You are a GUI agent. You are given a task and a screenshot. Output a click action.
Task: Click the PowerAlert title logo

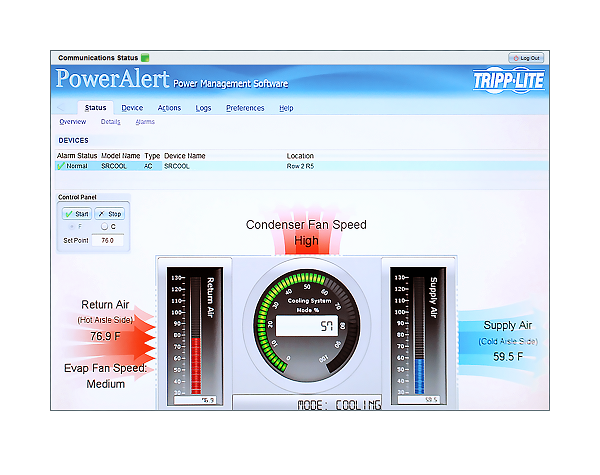pos(112,80)
